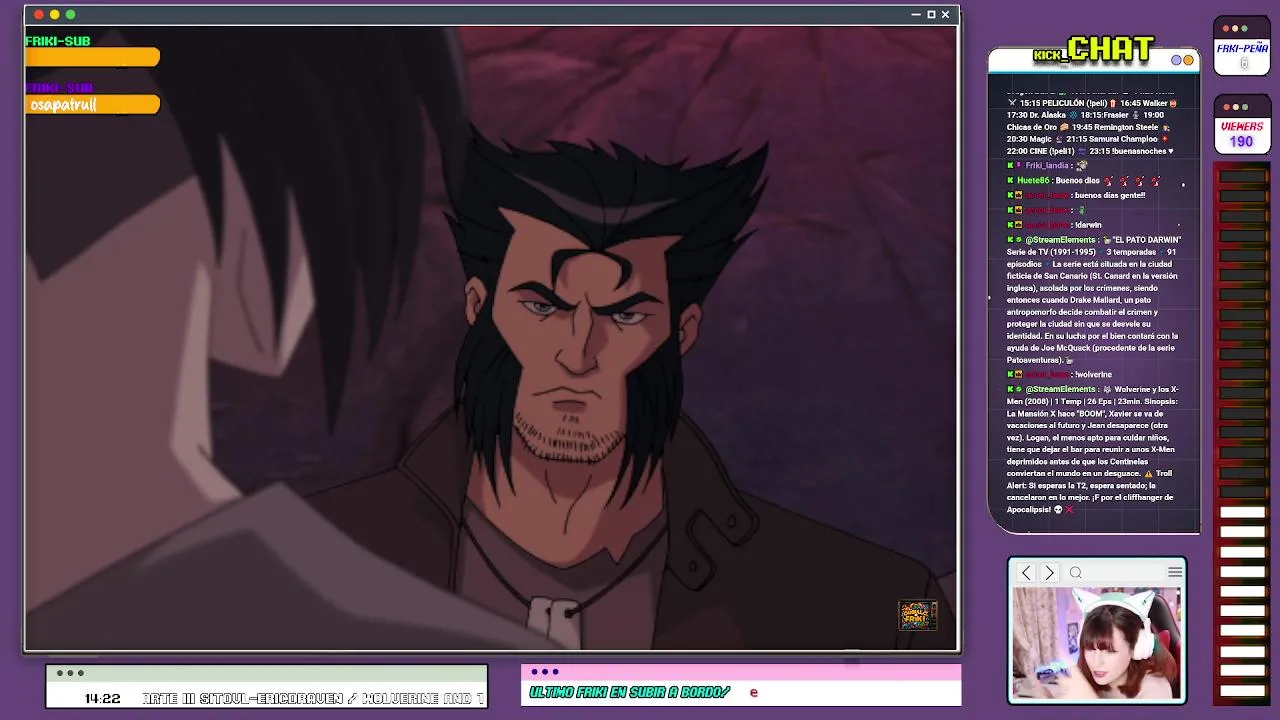The image size is (1280, 720).
Task: Click the '!darwin' chat command message
Action: pyautogui.click(x=1088, y=225)
